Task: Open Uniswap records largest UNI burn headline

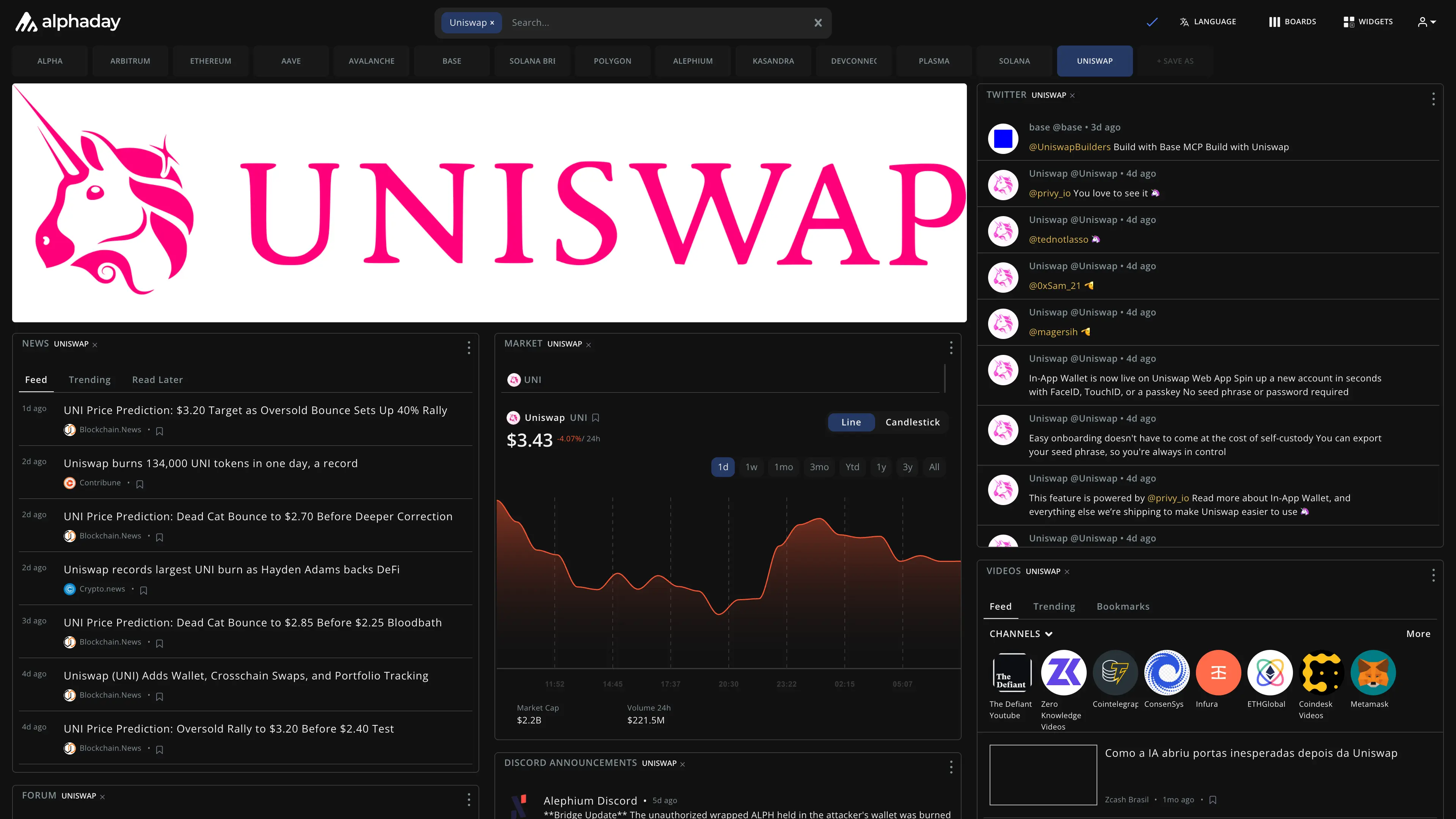Action: [231, 570]
